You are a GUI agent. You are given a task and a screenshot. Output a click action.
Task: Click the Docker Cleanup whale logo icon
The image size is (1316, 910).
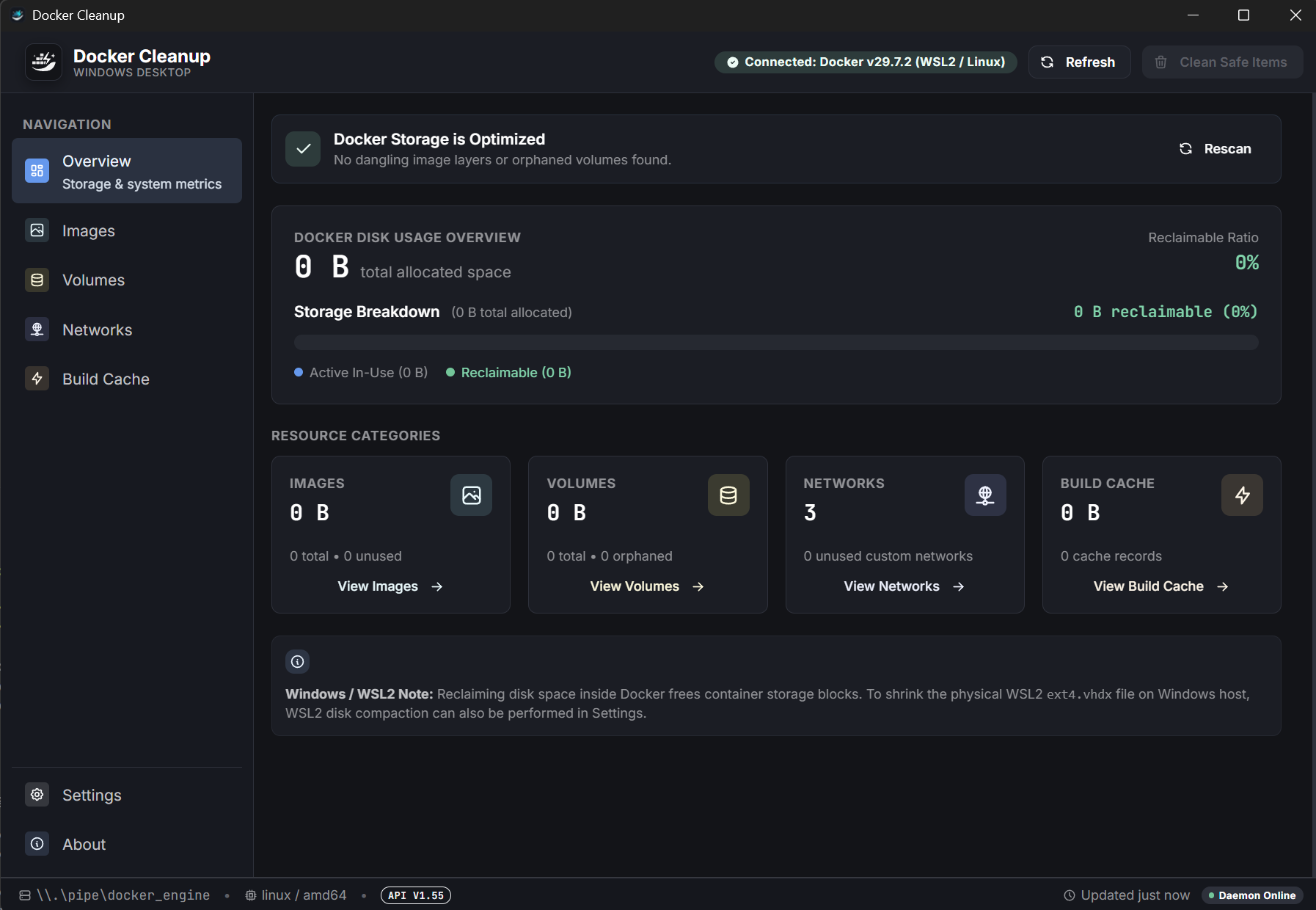43,62
